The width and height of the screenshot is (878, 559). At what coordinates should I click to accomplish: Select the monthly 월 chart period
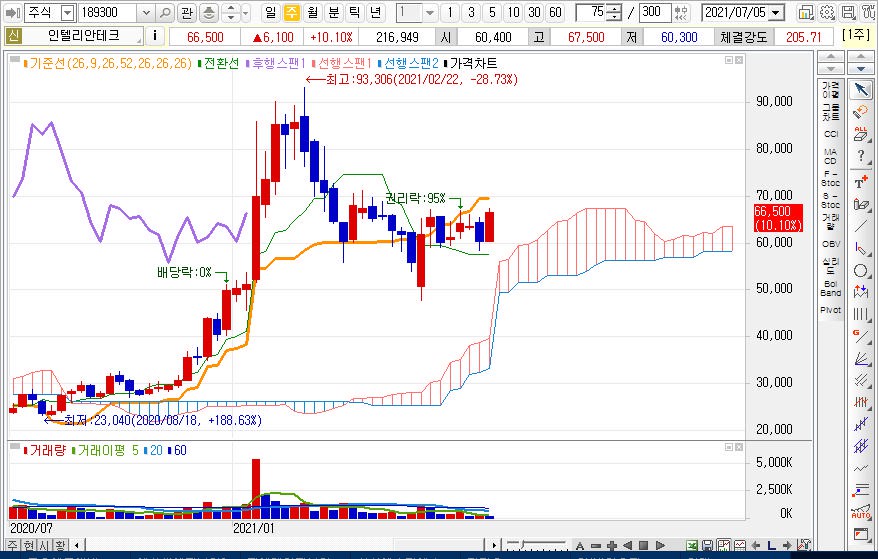(x=312, y=12)
